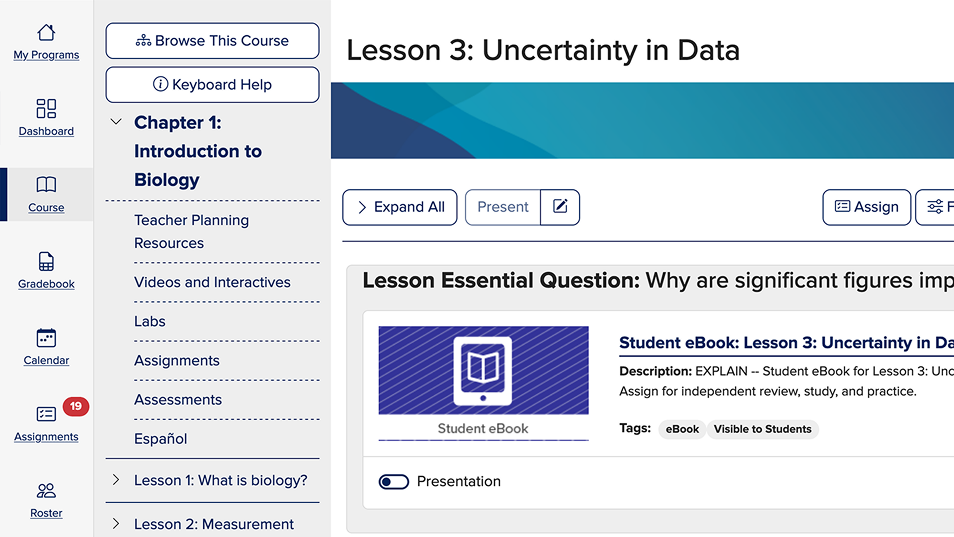954x537 pixels.
Task: Click the Expand All button
Action: tap(400, 207)
